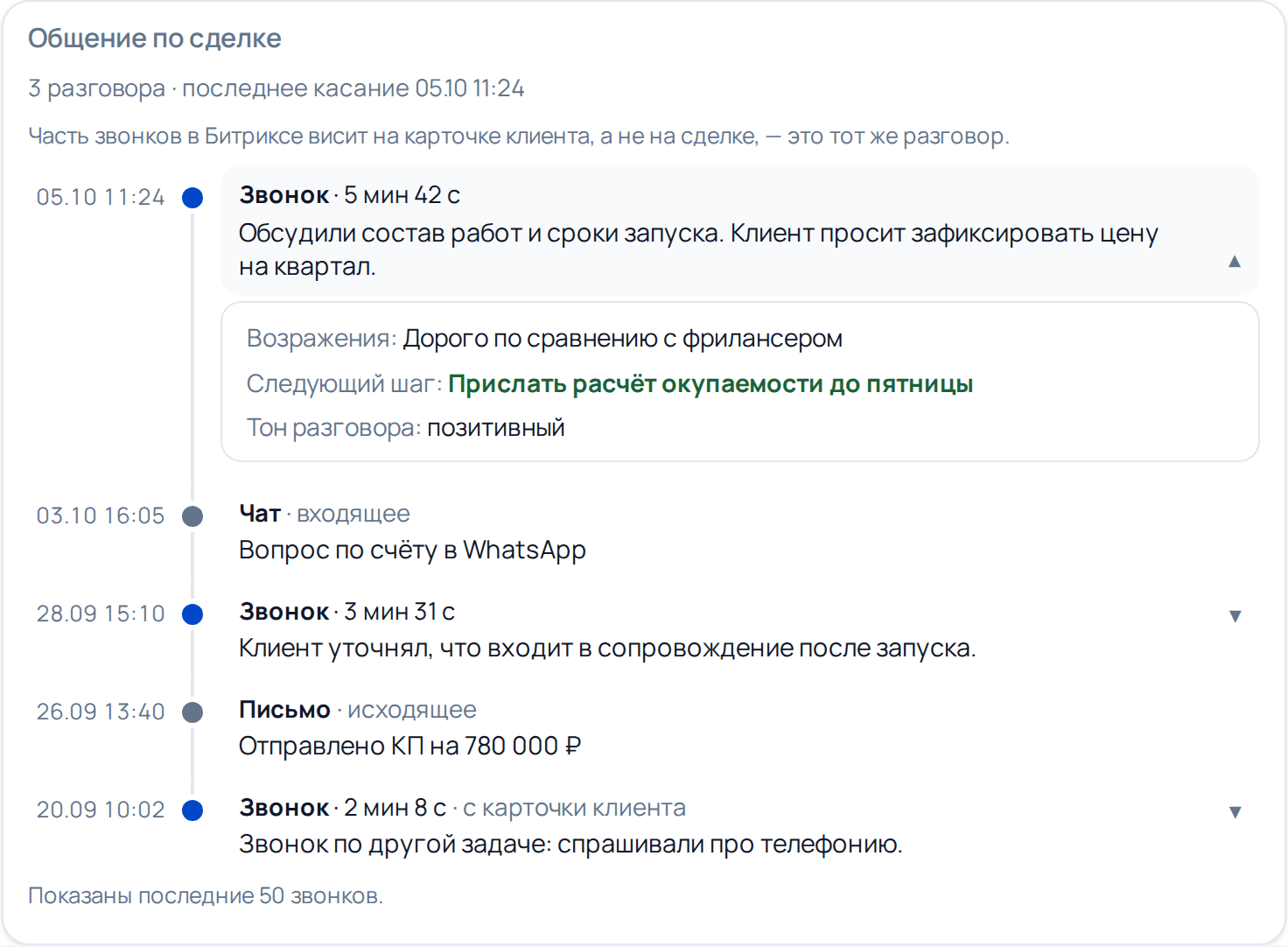
Task: Click timeline dot for 20.09 10:02 call
Action: point(192,810)
